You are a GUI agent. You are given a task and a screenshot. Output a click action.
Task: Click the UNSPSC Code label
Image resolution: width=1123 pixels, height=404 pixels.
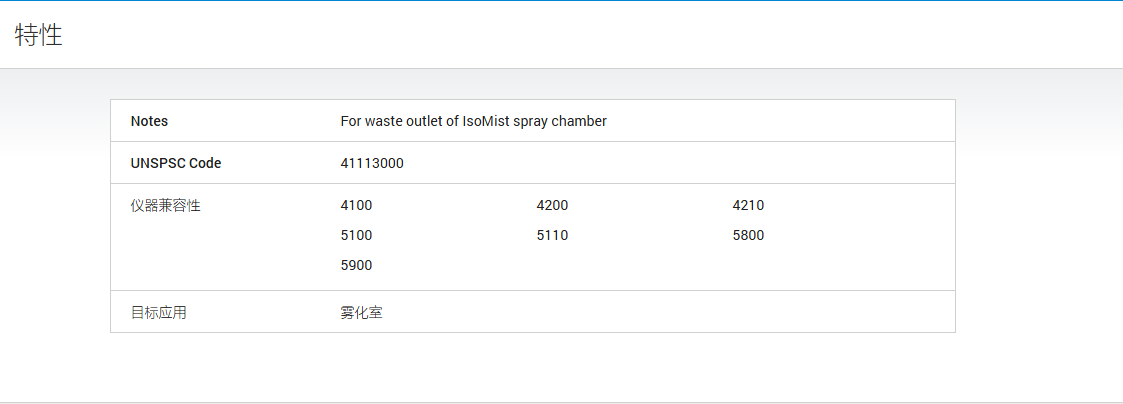point(176,163)
